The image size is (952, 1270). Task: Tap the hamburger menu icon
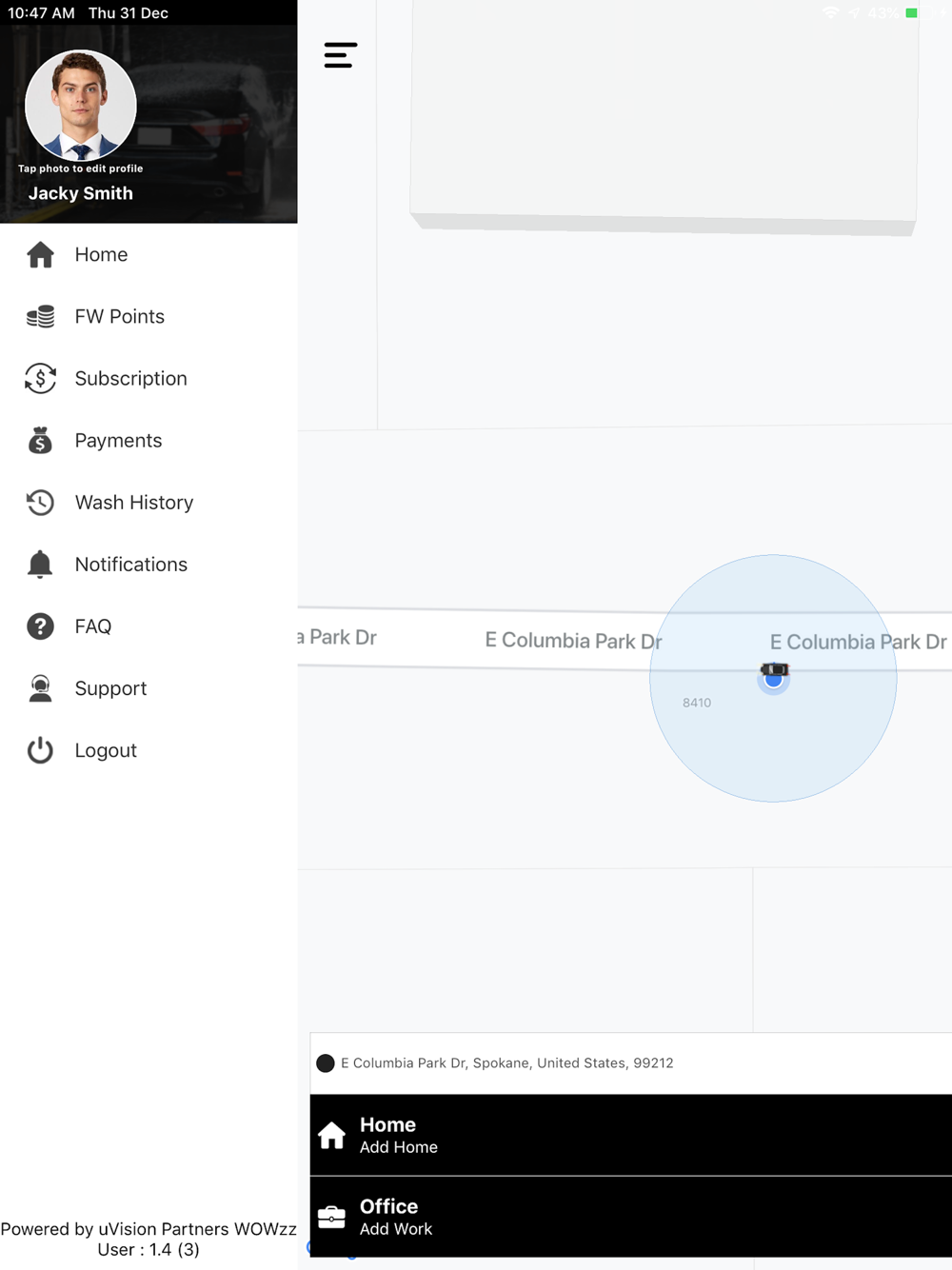coord(340,55)
